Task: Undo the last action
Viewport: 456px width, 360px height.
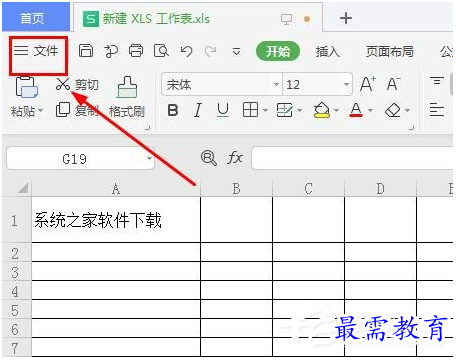Action: (x=186, y=51)
